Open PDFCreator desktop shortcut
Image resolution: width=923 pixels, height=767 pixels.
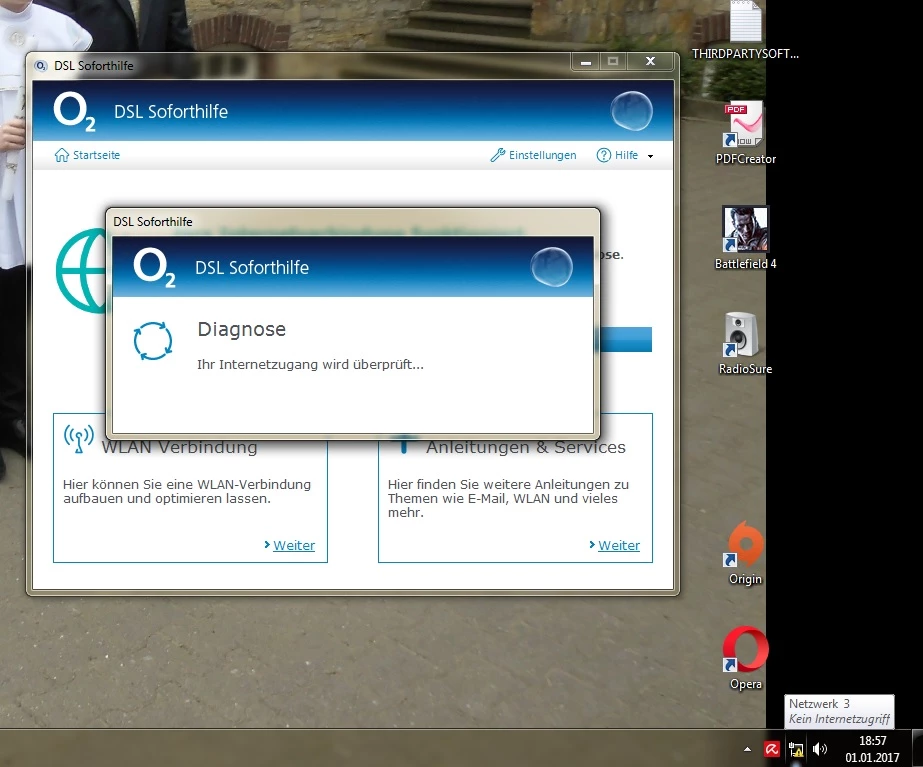[x=745, y=132]
